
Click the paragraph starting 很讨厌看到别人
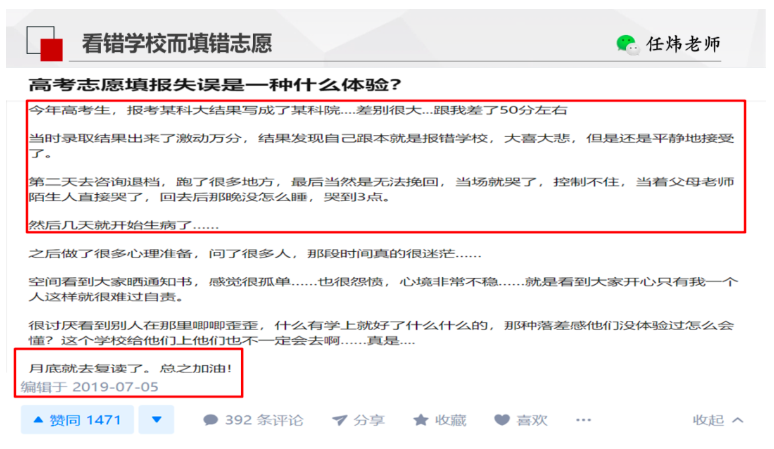381,333
